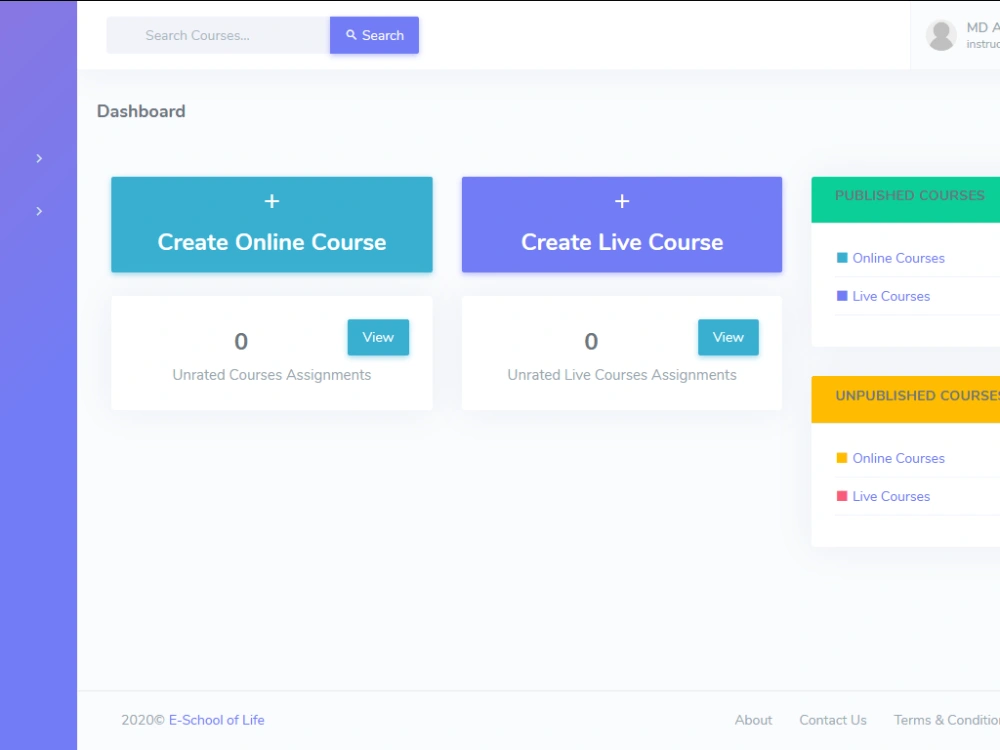Open Unpublished Live Courses link

pyautogui.click(x=891, y=496)
